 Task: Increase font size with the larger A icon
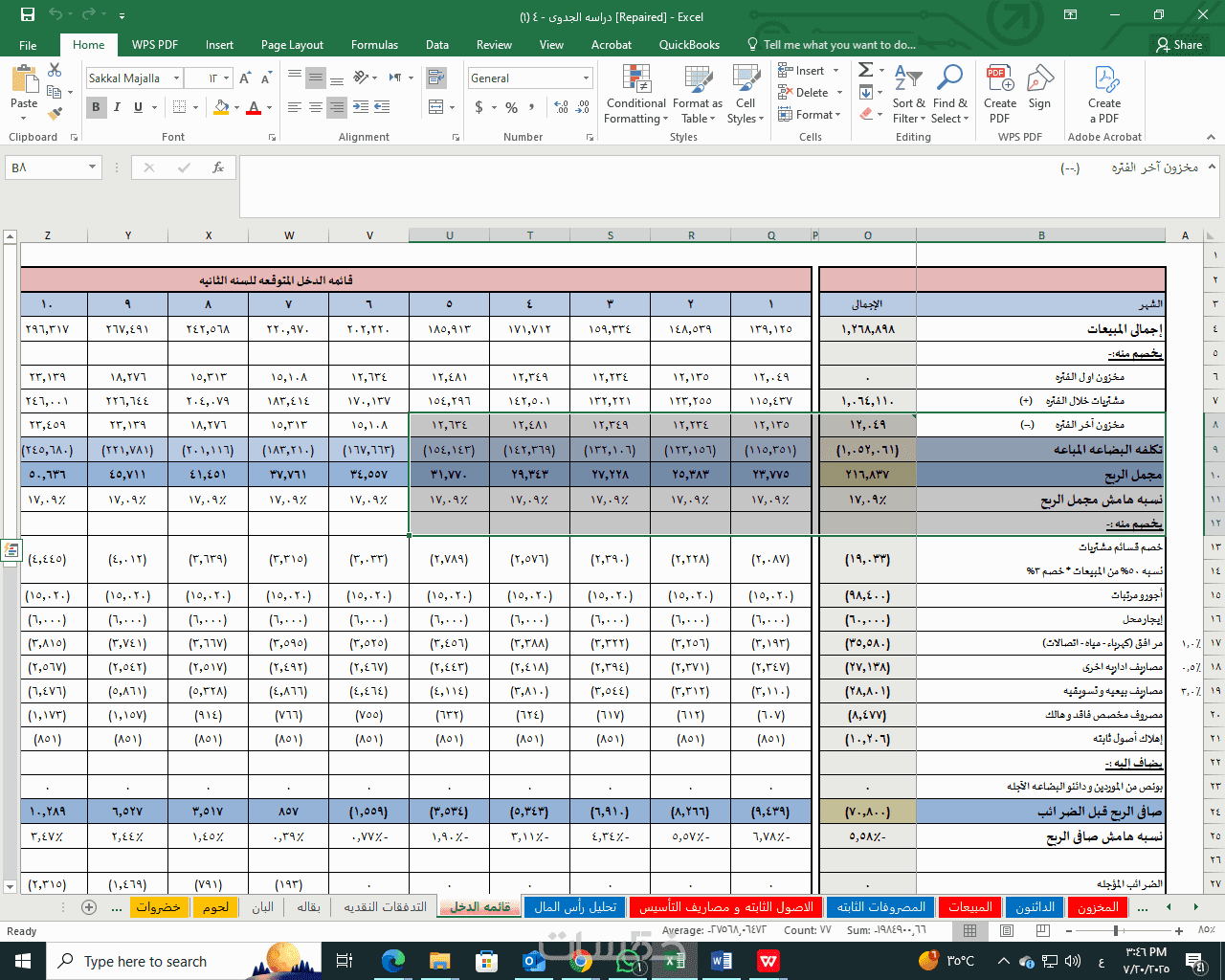point(245,78)
